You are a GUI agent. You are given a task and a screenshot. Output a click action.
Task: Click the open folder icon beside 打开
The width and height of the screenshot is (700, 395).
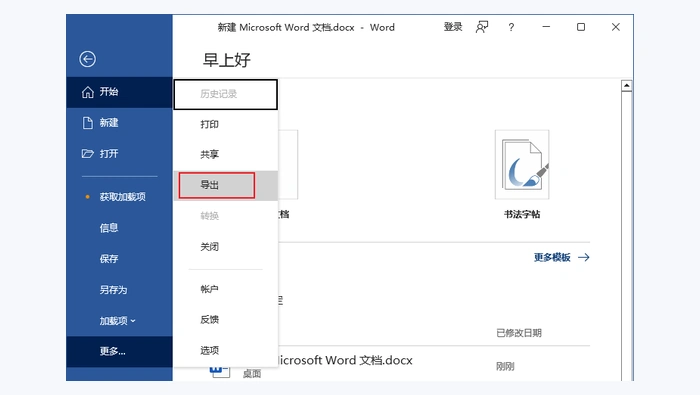click(x=88, y=154)
